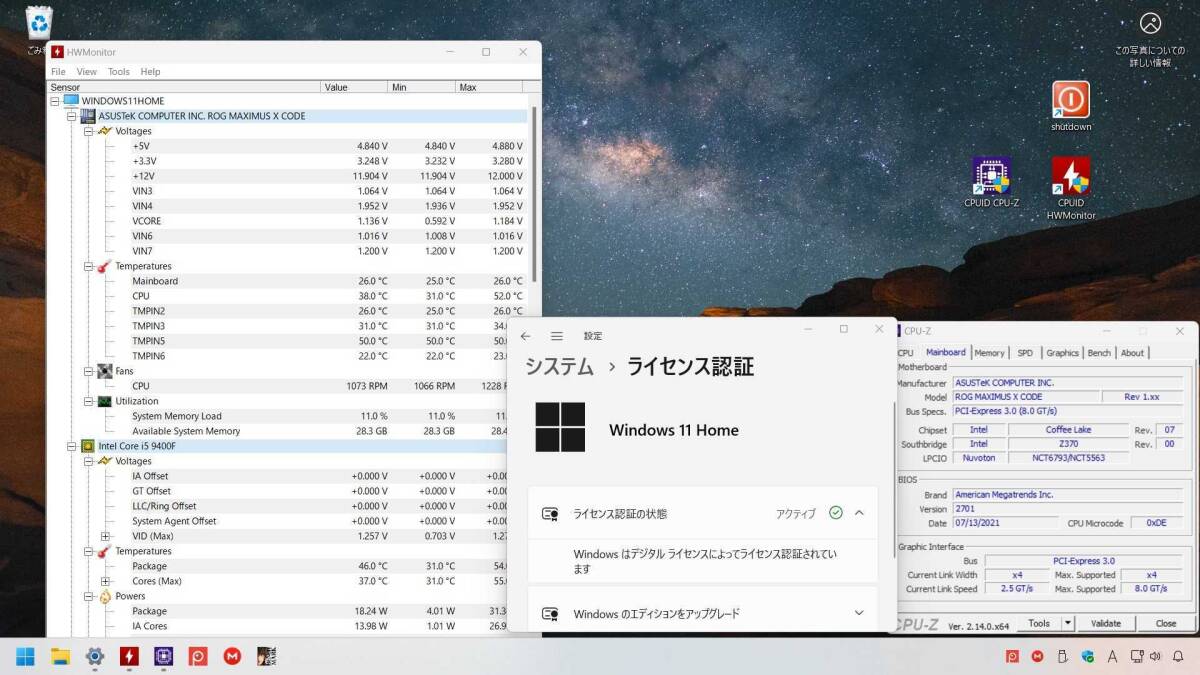
Task: Open the Recycle Bin desktop icon
Action: 39,24
